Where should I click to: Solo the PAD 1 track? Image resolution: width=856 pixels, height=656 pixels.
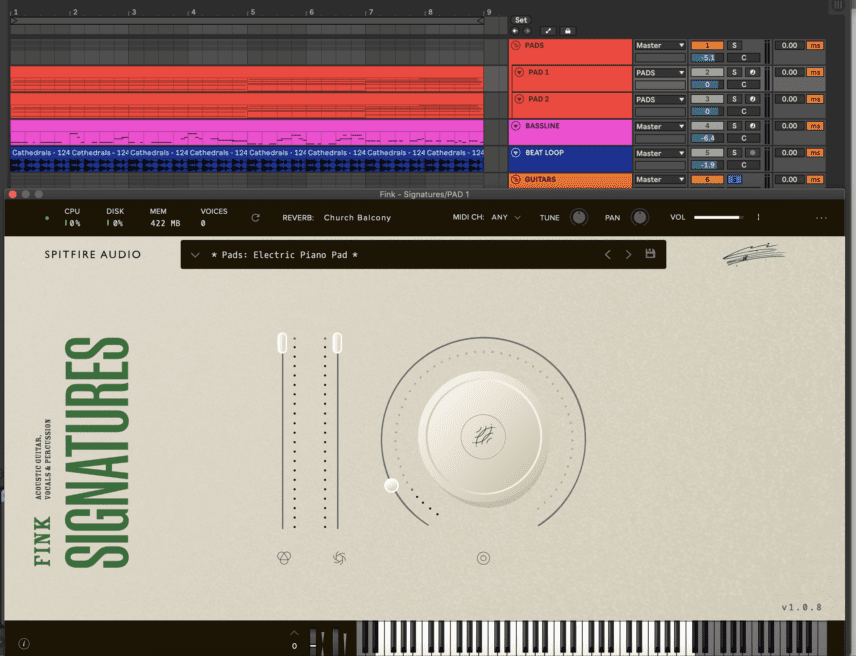(x=734, y=72)
